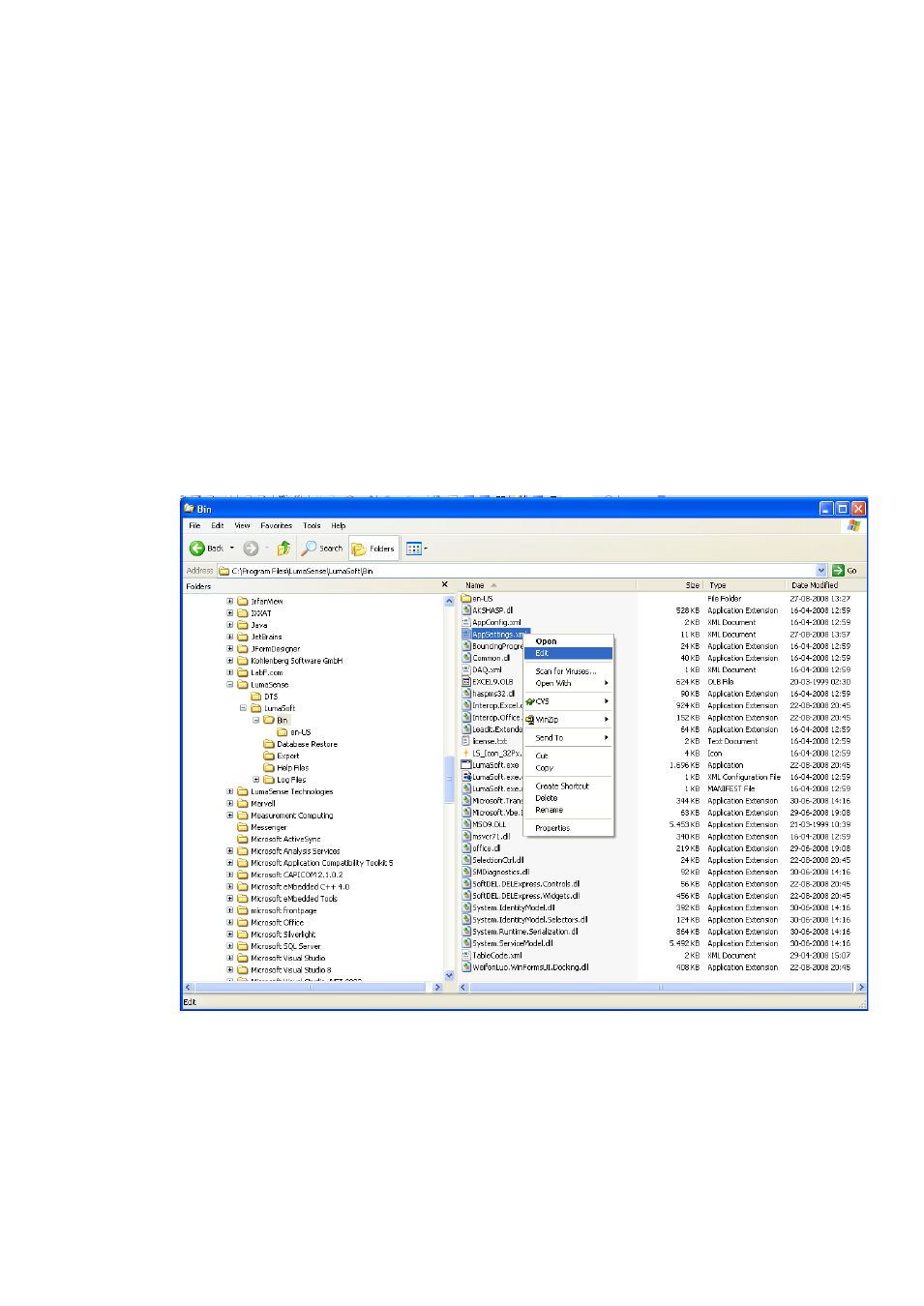
Task: Collapse the LumaSoft folder node
Action: point(244,708)
